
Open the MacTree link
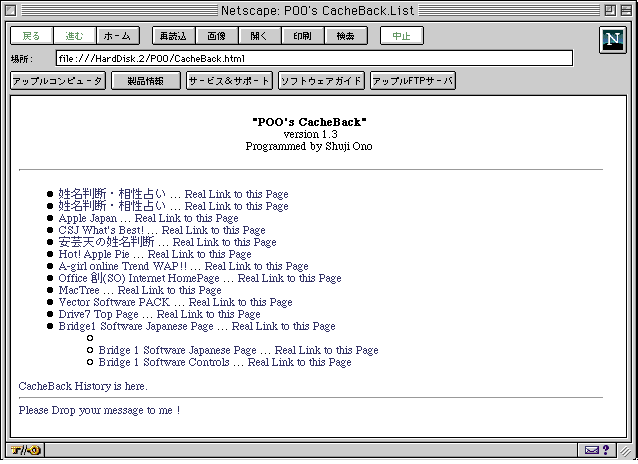(x=79, y=290)
